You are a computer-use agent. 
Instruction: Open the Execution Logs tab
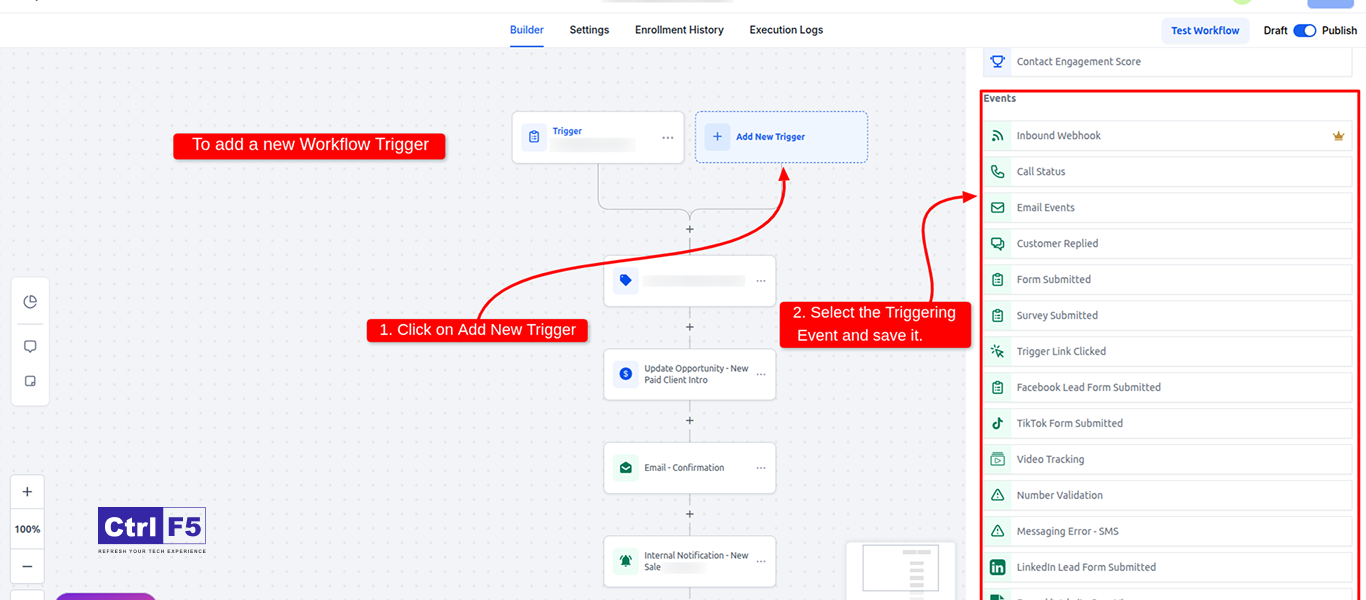786,30
